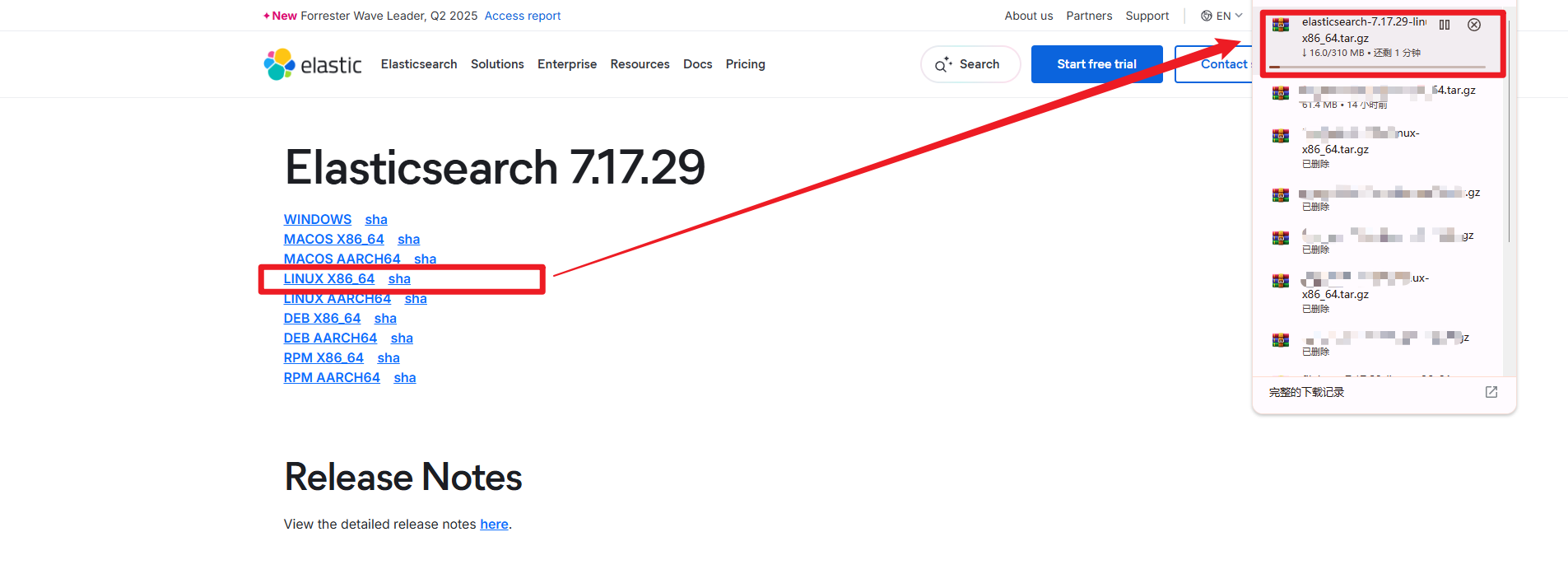Image resolution: width=1568 pixels, height=574 pixels.
Task: Open the Elasticsearch nav menu
Action: pos(419,64)
